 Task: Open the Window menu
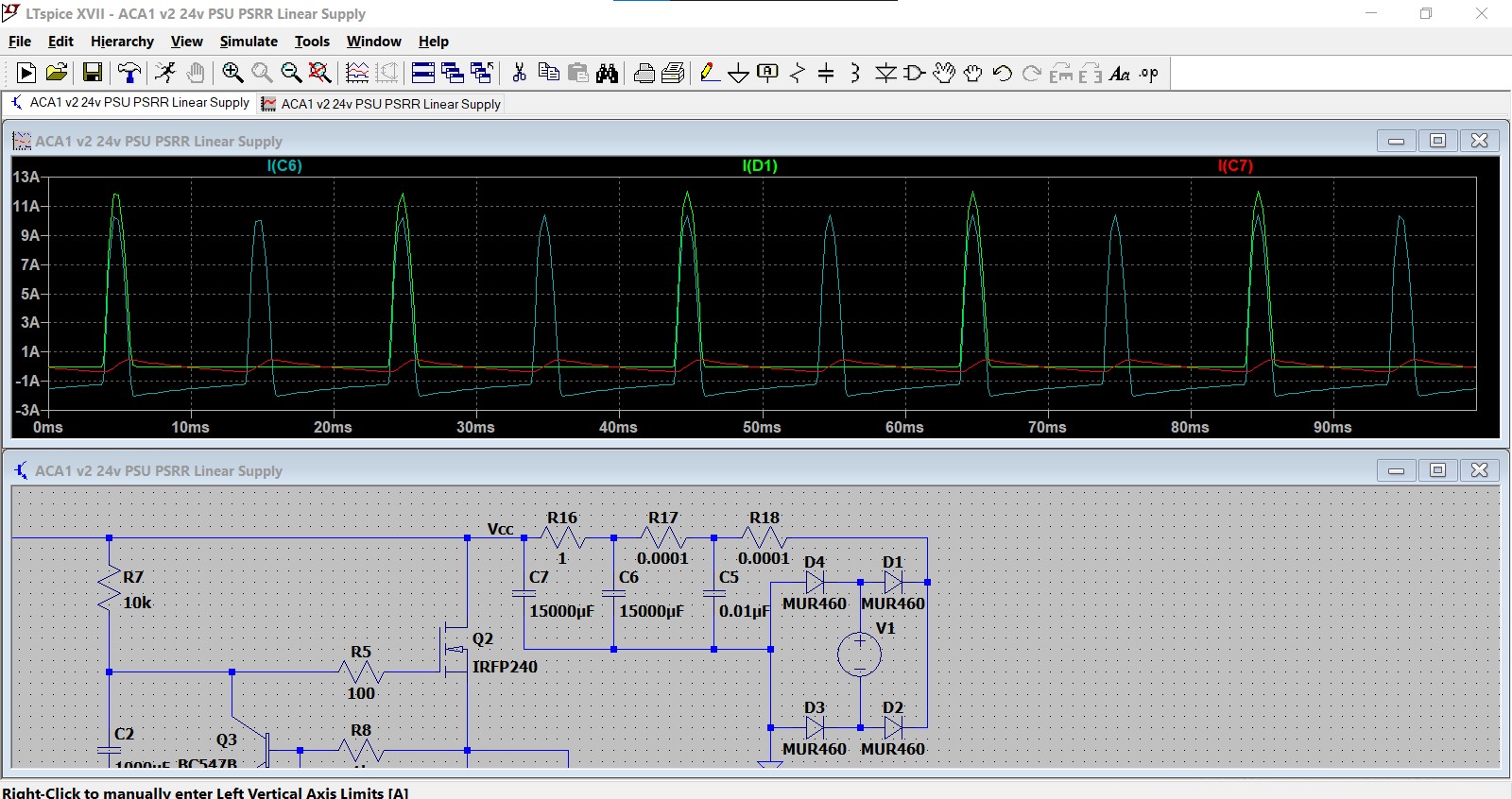[x=373, y=42]
